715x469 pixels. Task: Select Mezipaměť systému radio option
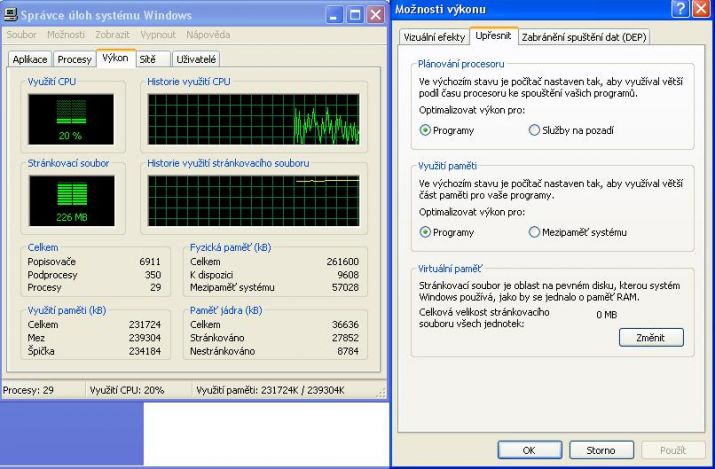[x=577, y=232]
